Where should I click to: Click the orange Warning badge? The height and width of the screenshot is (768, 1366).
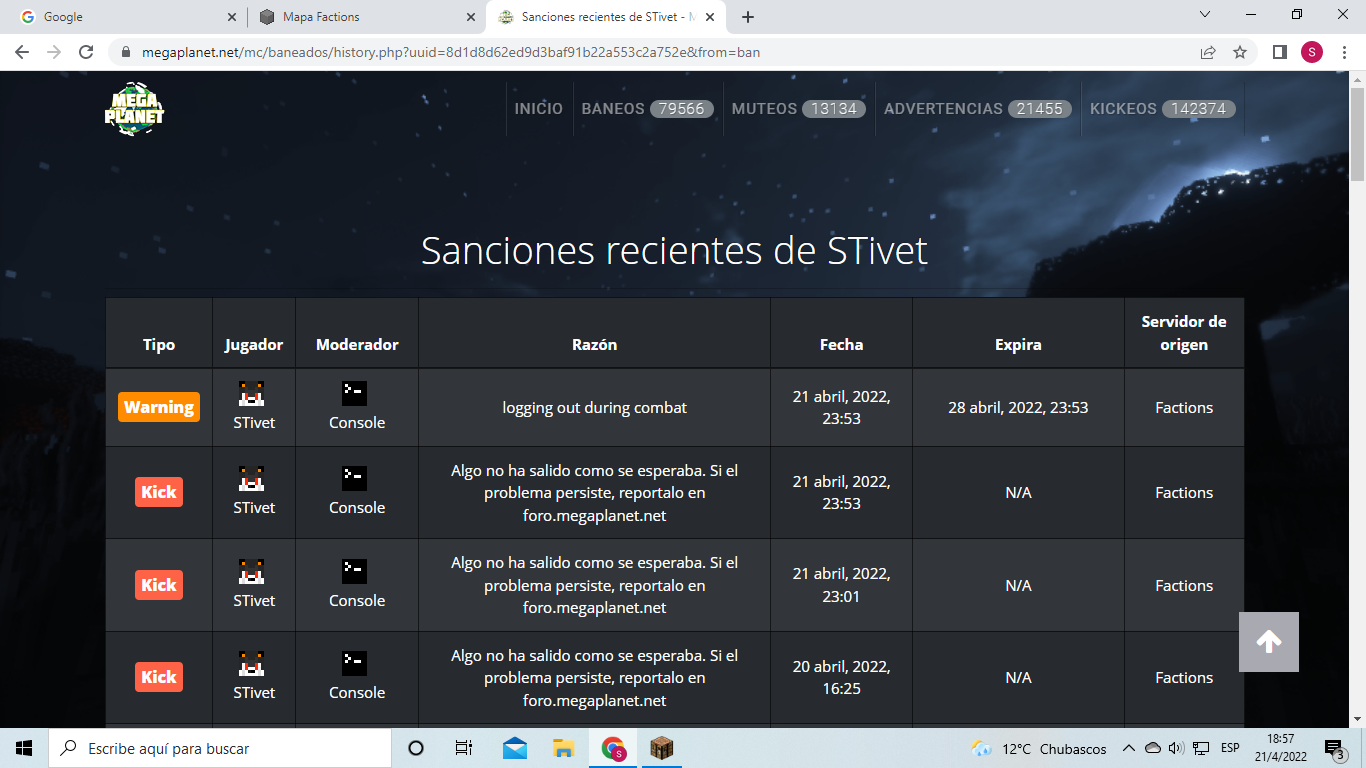pyautogui.click(x=158, y=408)
